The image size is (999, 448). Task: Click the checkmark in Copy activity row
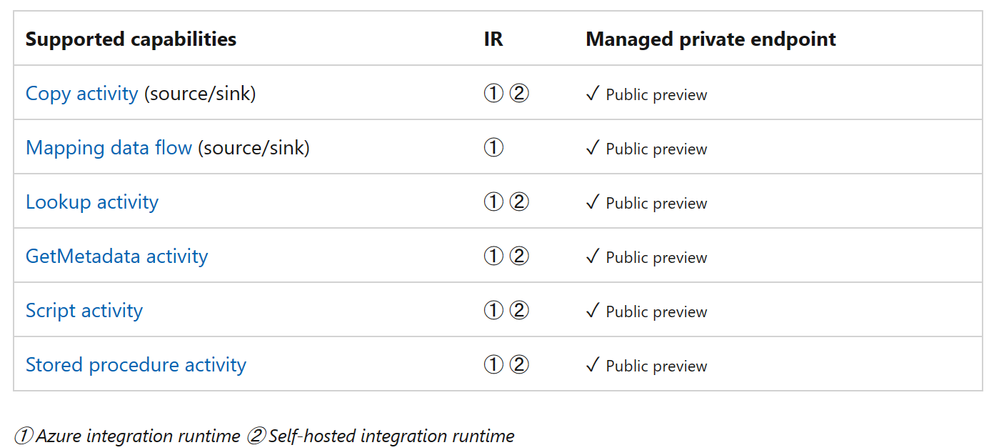coord(593,94)
